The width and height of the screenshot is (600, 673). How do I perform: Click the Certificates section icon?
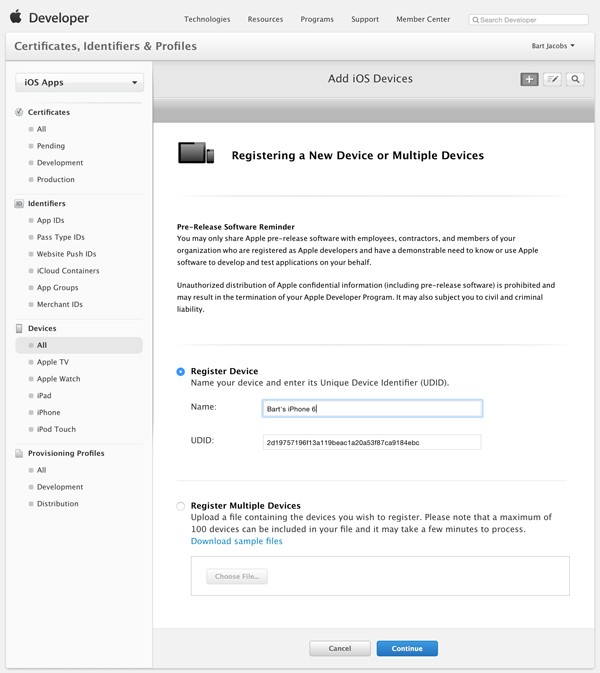coord(19,112)
